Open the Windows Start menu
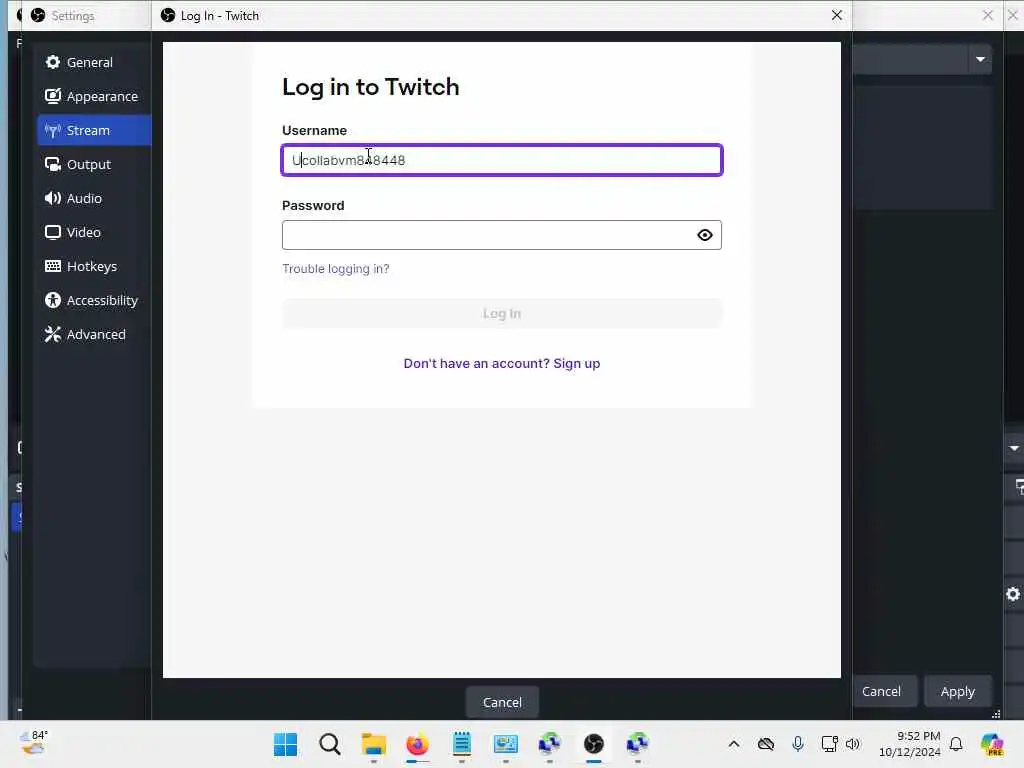The width and height of the screenshot is (1024, 768). coord(285,744)
